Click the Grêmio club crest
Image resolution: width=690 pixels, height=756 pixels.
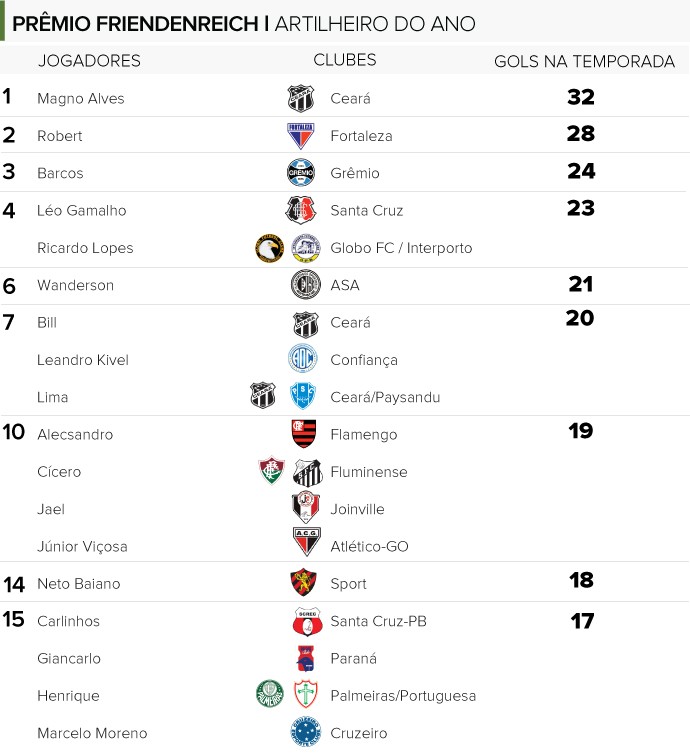click(300, 173)
